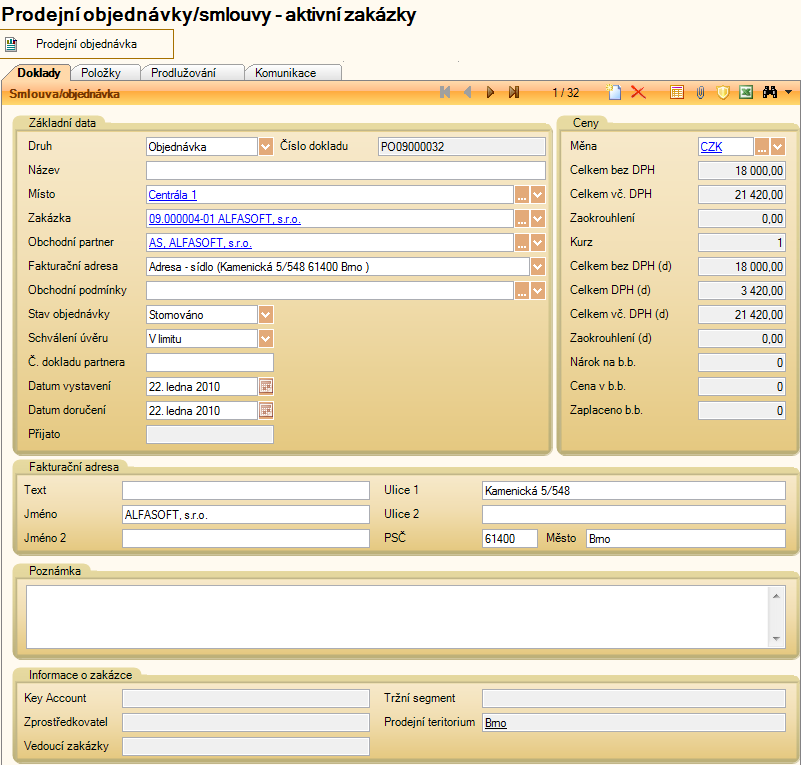The image size is (801, 765).
Task: Open the ALFASOFT Zakázka link
Action: 224,218
